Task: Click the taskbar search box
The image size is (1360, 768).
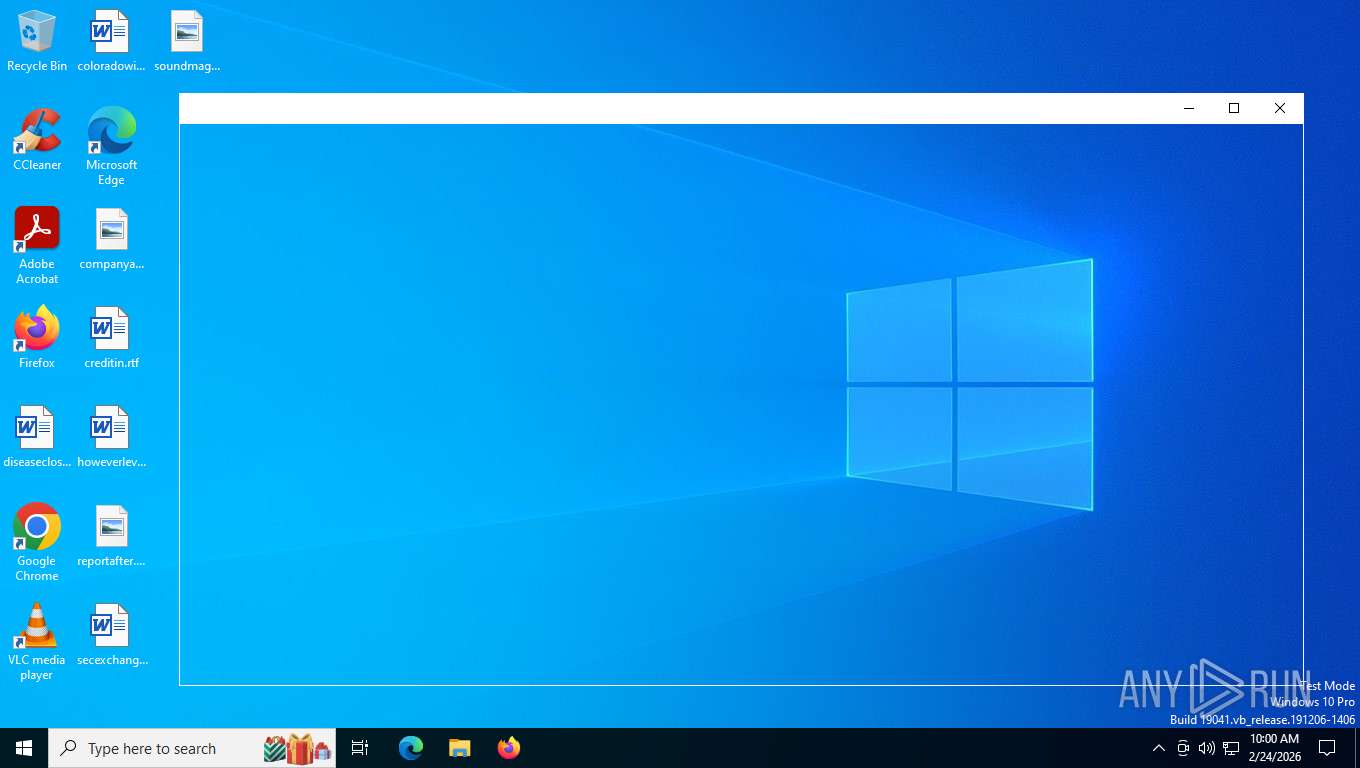Action: click(x=192, y=748)
